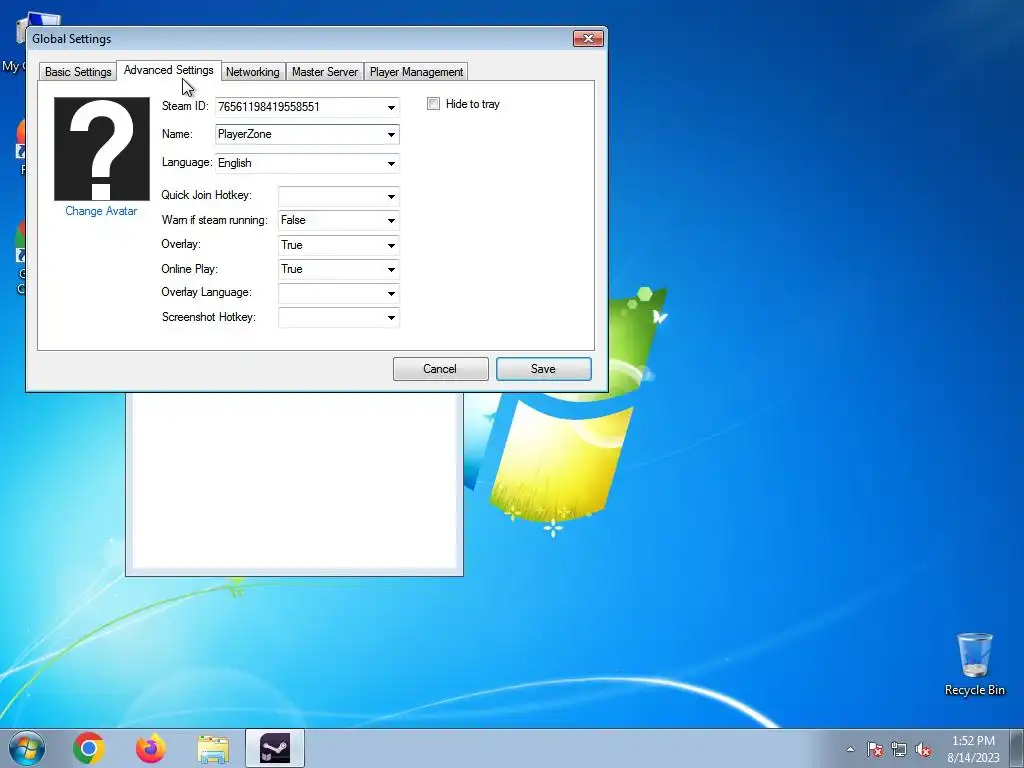Click the Steam app icon in the taskbar
Viewport: 1024px width, 768px height.
(275, 748)
